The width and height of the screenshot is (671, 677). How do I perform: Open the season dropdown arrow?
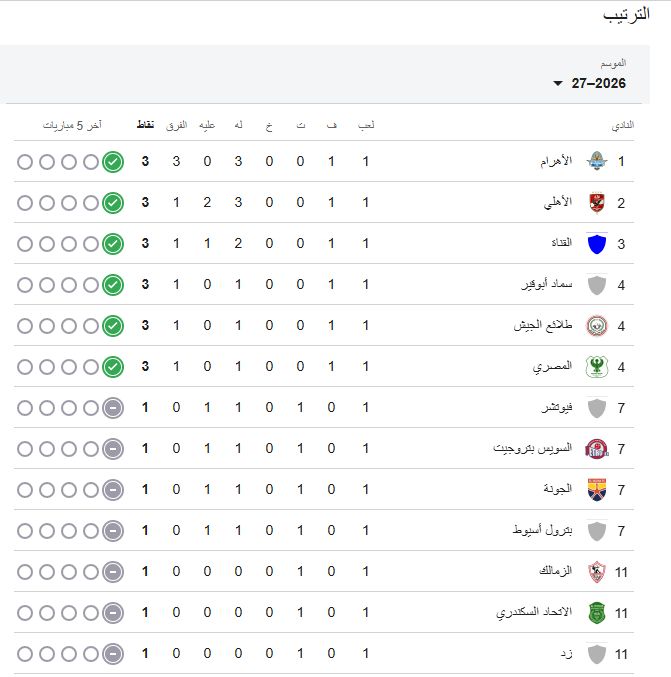[x=558, y=83]
